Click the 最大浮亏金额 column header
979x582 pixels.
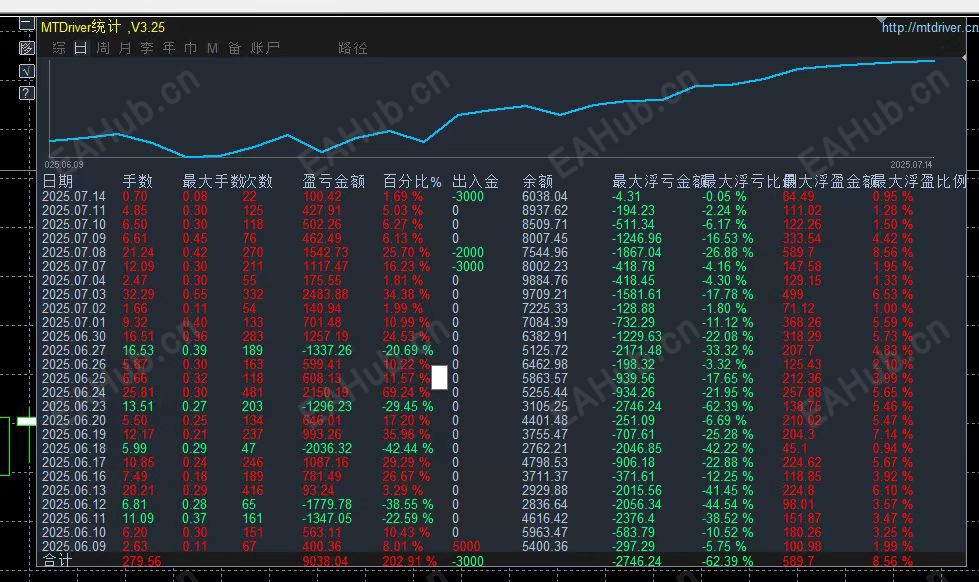658,181
